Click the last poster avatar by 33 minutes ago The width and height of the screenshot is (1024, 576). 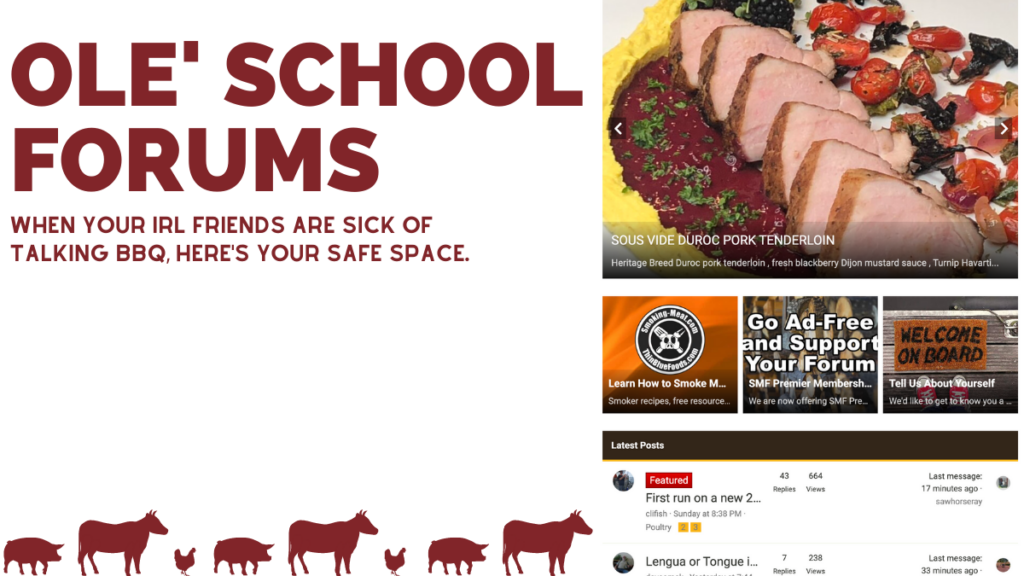coord(1003,565)
